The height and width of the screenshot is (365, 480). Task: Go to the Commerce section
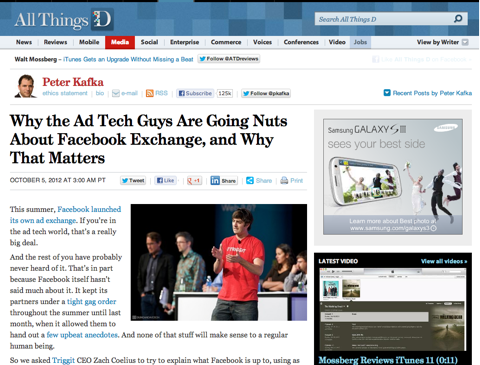[x=226, y=42]
